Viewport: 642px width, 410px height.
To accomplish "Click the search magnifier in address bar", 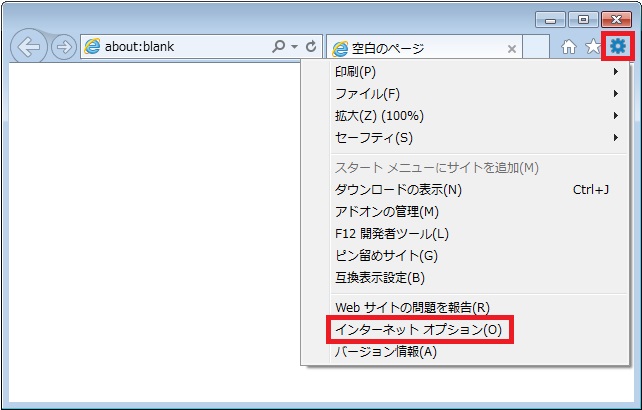I will click(278, 46).
